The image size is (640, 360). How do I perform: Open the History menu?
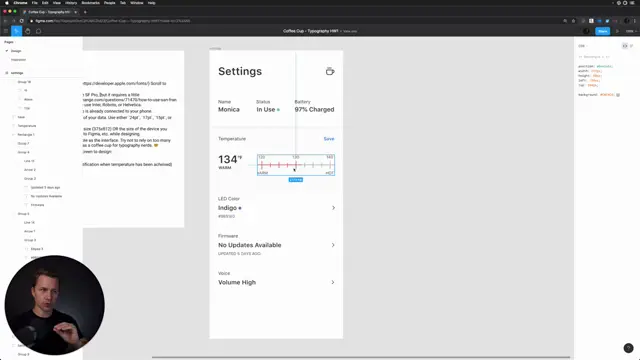click(x=71, y=3)
